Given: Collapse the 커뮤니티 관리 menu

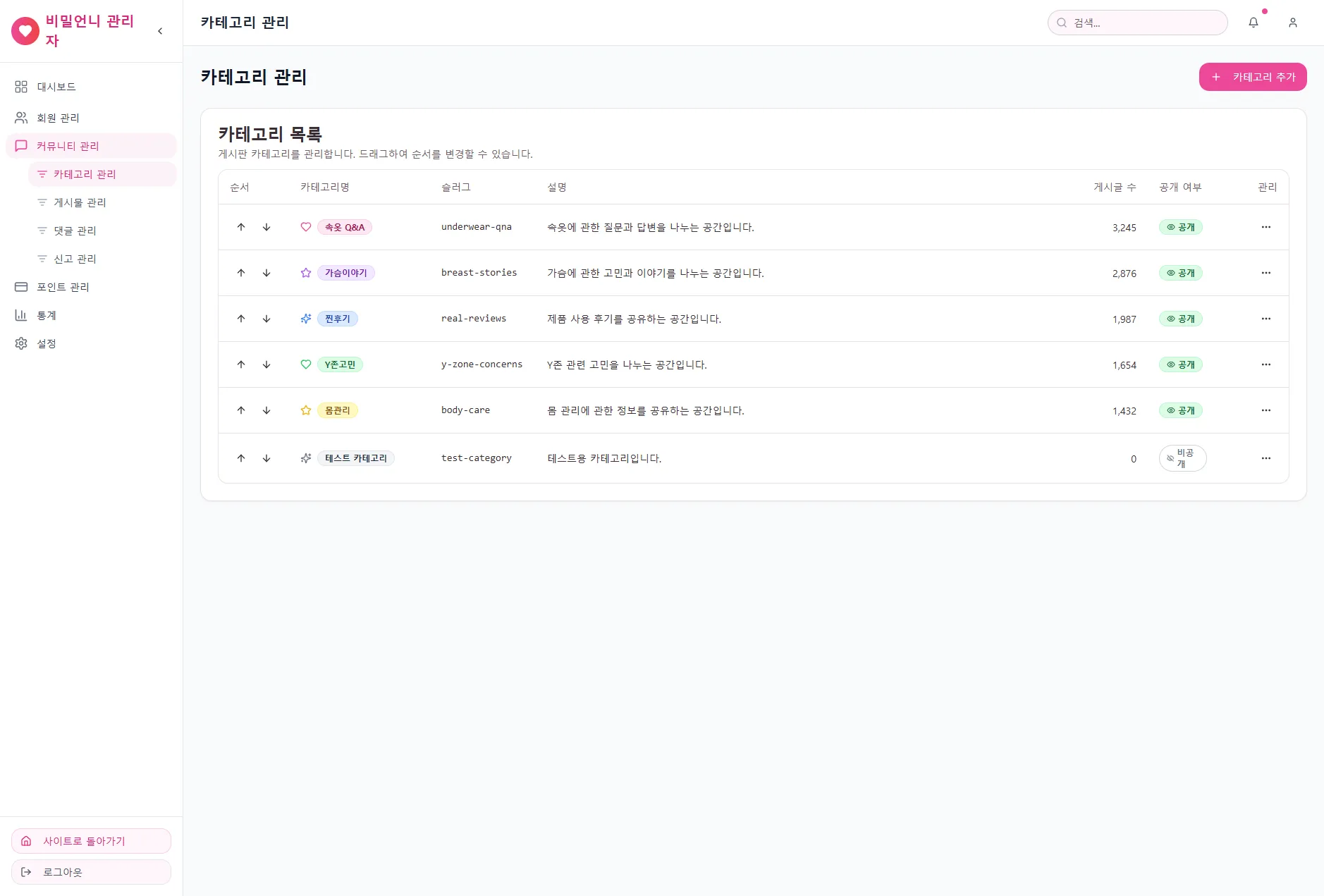Looking at the screenshot, I should click(91, 146).
